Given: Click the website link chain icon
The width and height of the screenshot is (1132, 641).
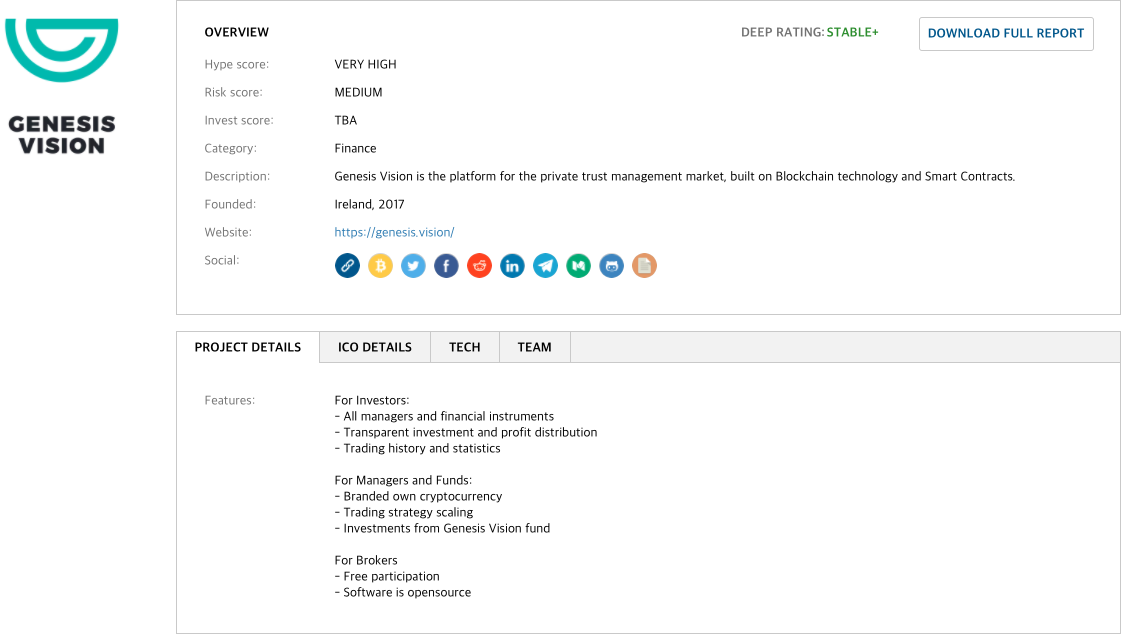Looking at the screenshot, I should pyautogui.click(x=347, y=266).
